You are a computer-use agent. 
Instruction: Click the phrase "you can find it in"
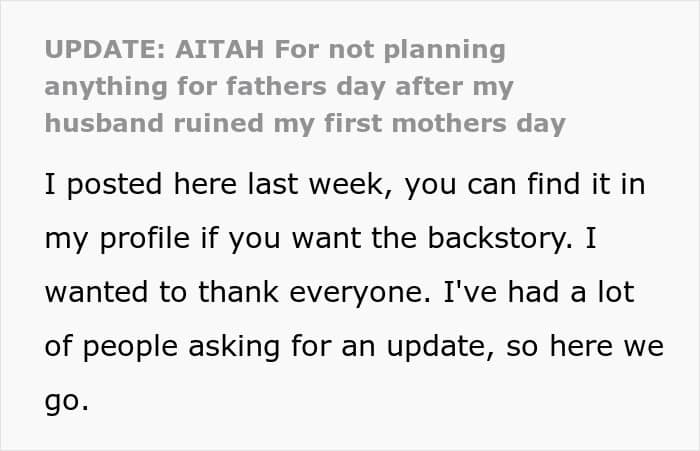pos(525,185)
